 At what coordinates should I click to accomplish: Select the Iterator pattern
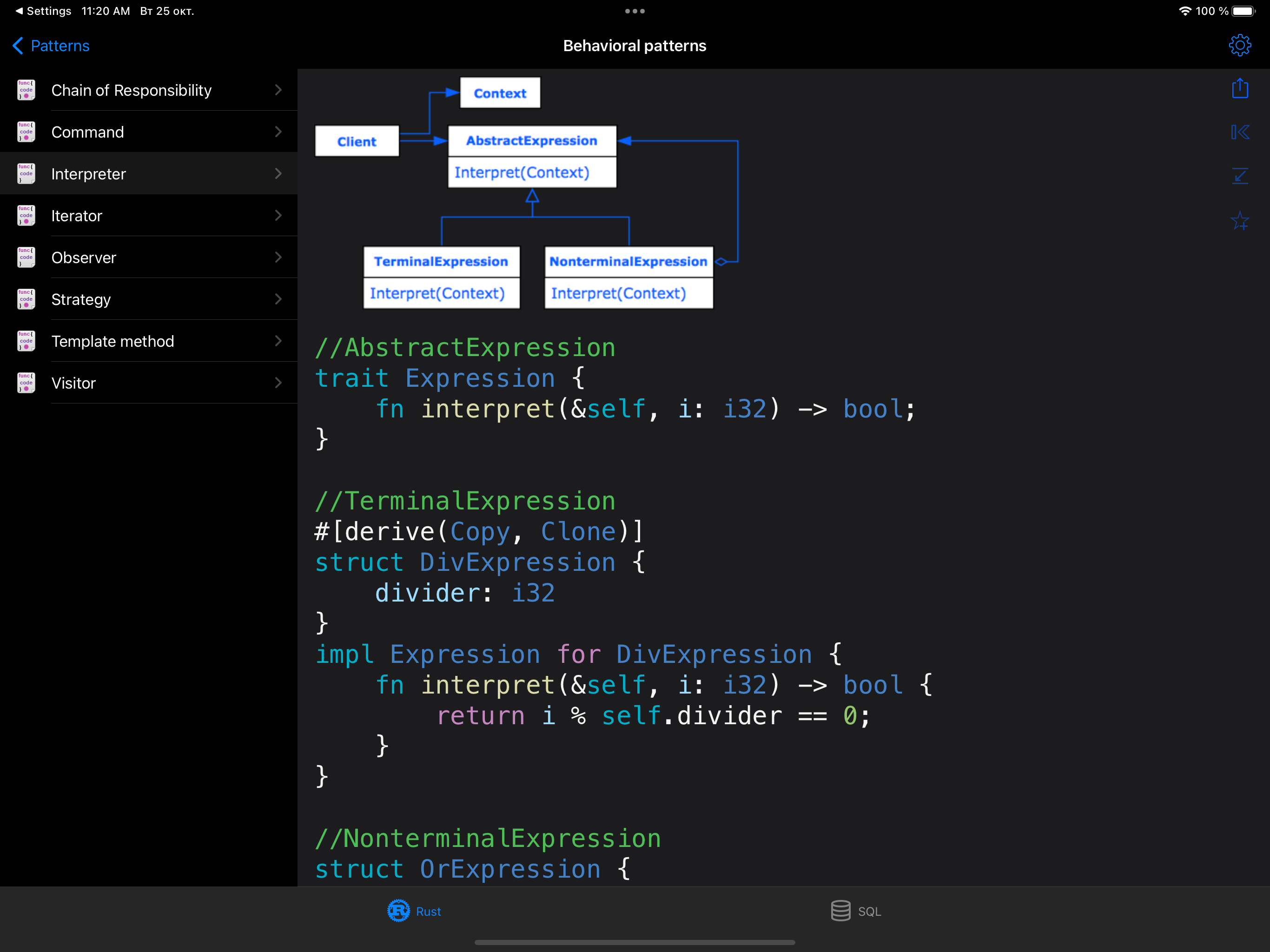point(149,216)
